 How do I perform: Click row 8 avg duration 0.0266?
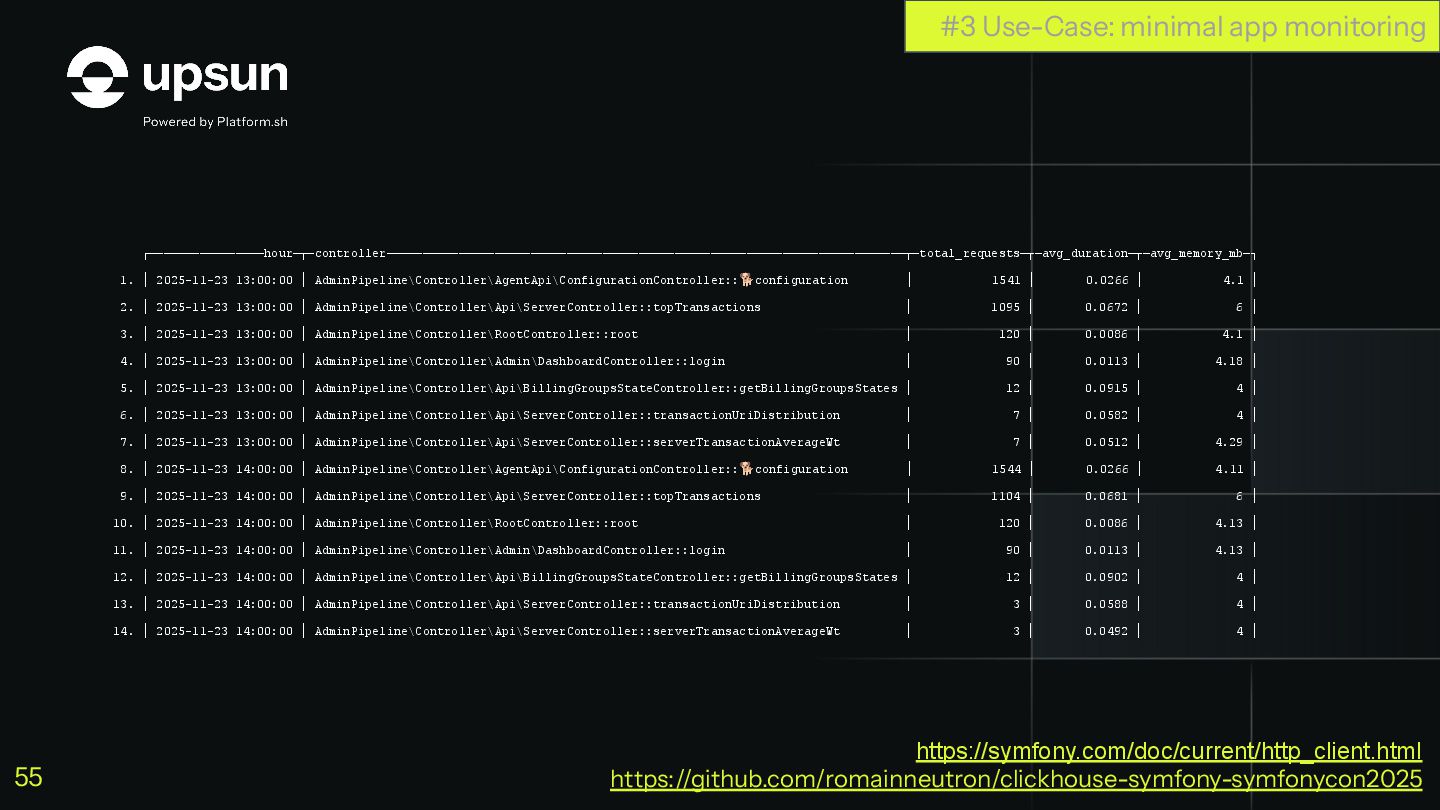1107,469
